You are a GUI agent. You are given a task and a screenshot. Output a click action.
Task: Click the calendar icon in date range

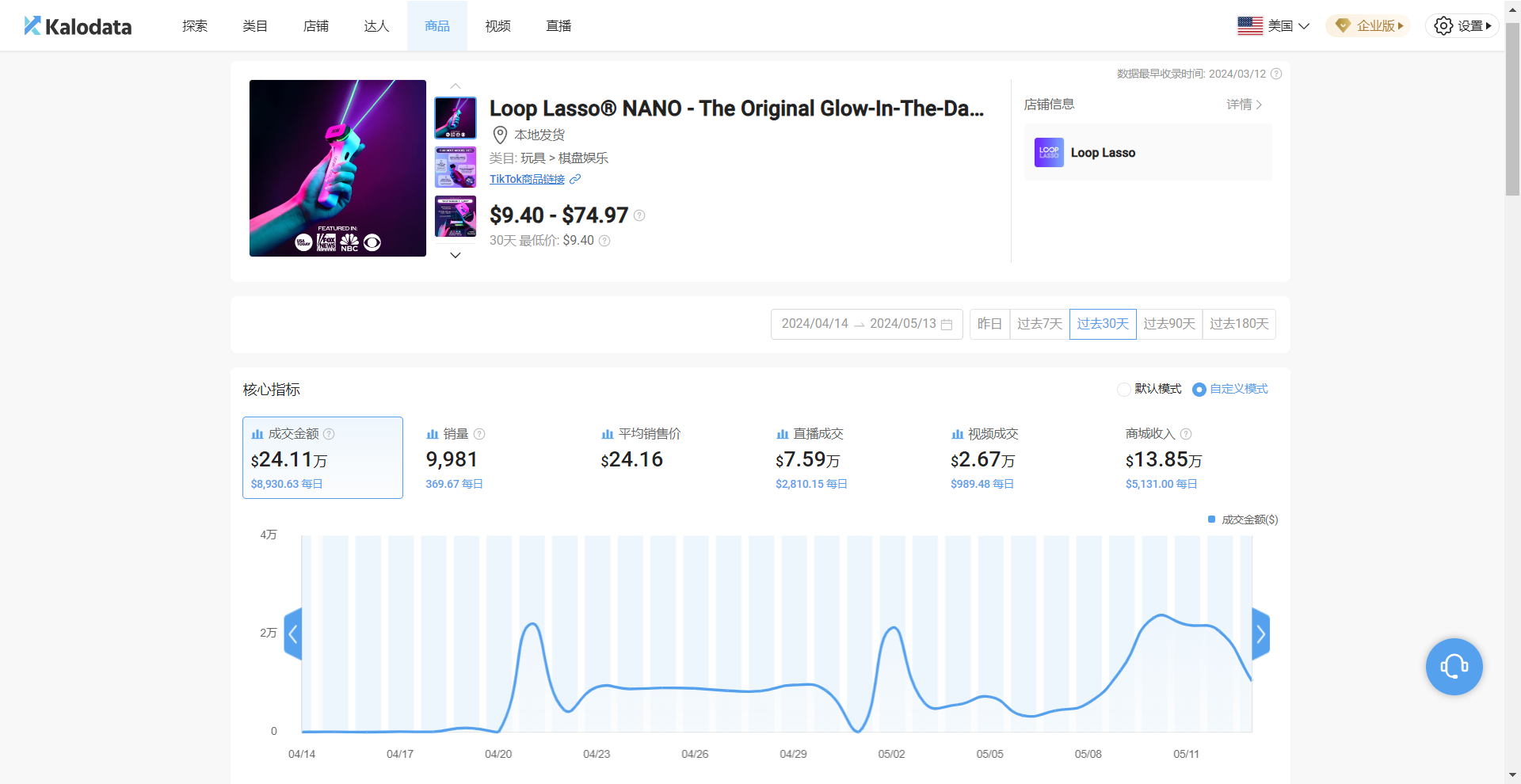point(947,325)
